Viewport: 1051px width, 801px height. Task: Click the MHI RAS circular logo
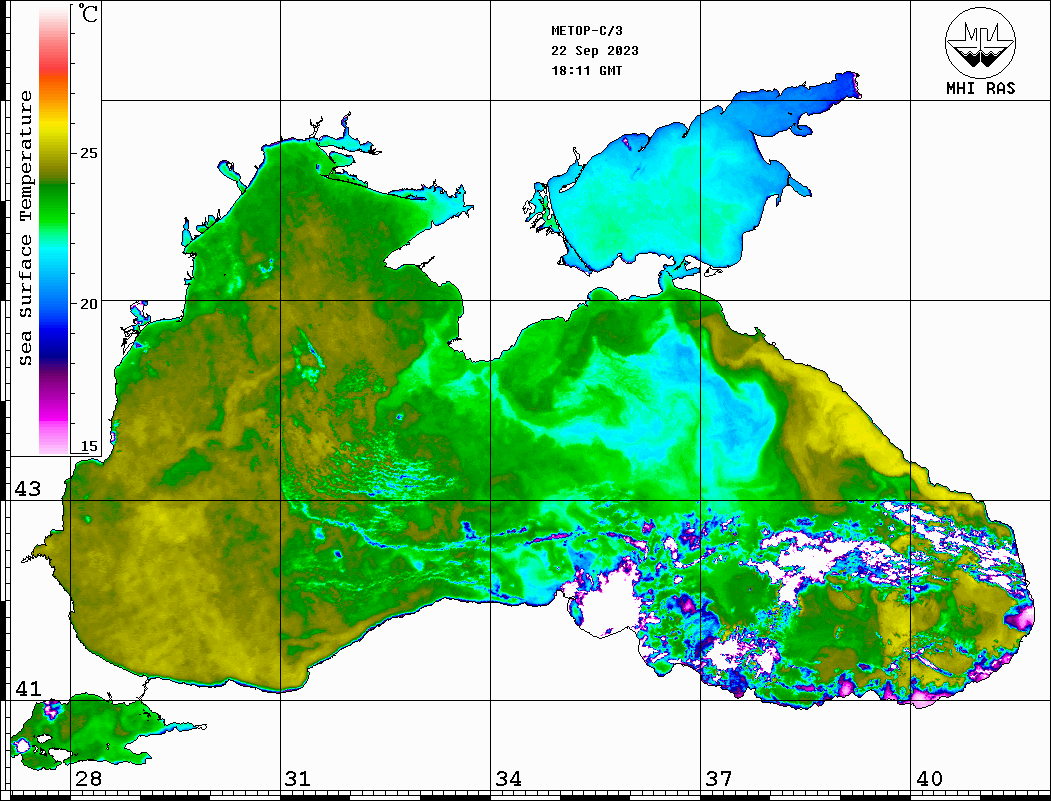(980, 42)
